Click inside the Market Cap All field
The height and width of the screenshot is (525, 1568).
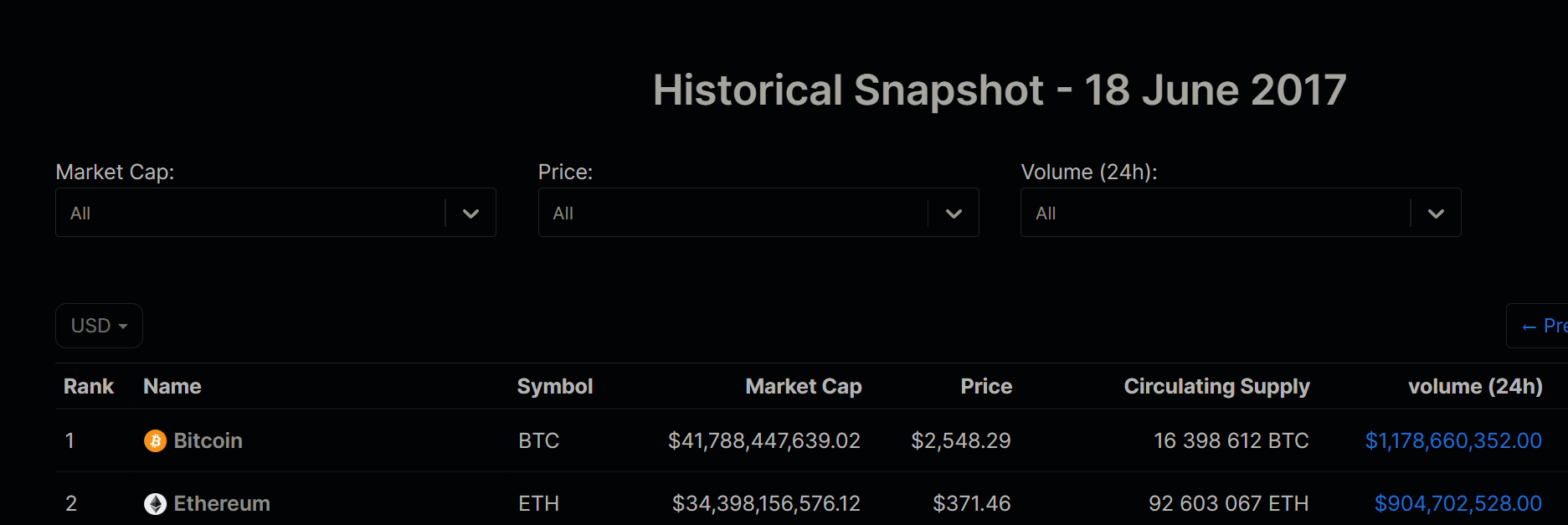[x=251, y=213]
